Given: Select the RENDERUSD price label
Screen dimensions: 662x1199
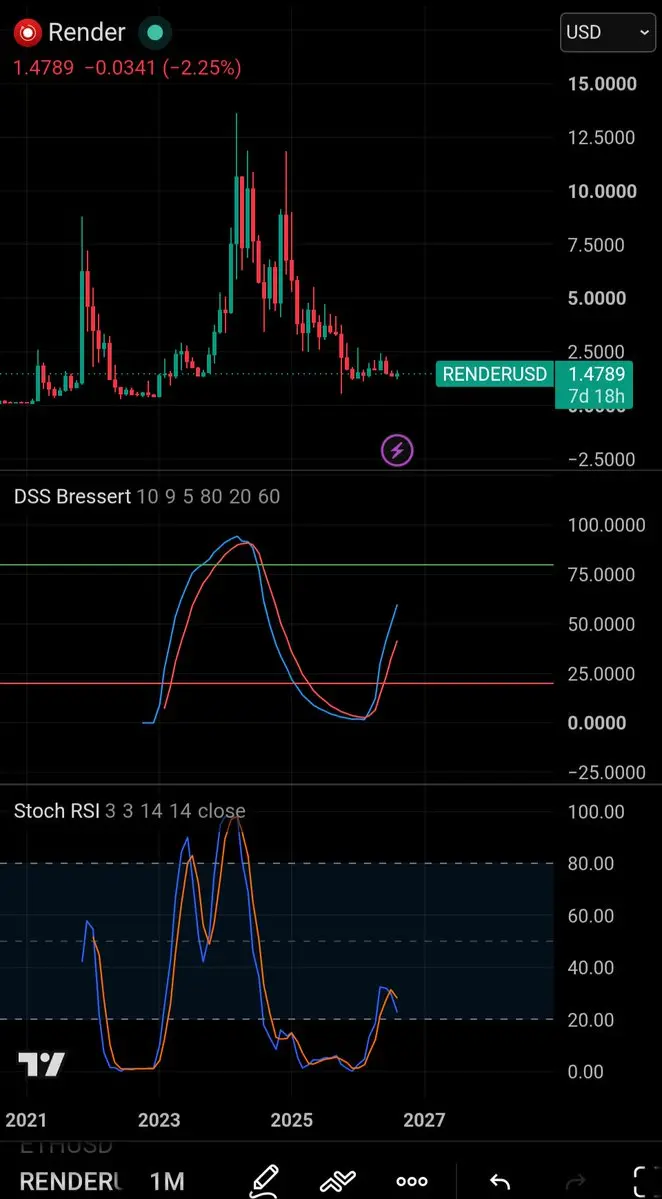Looking at the screenshot, I should click(x=495, y=374).
